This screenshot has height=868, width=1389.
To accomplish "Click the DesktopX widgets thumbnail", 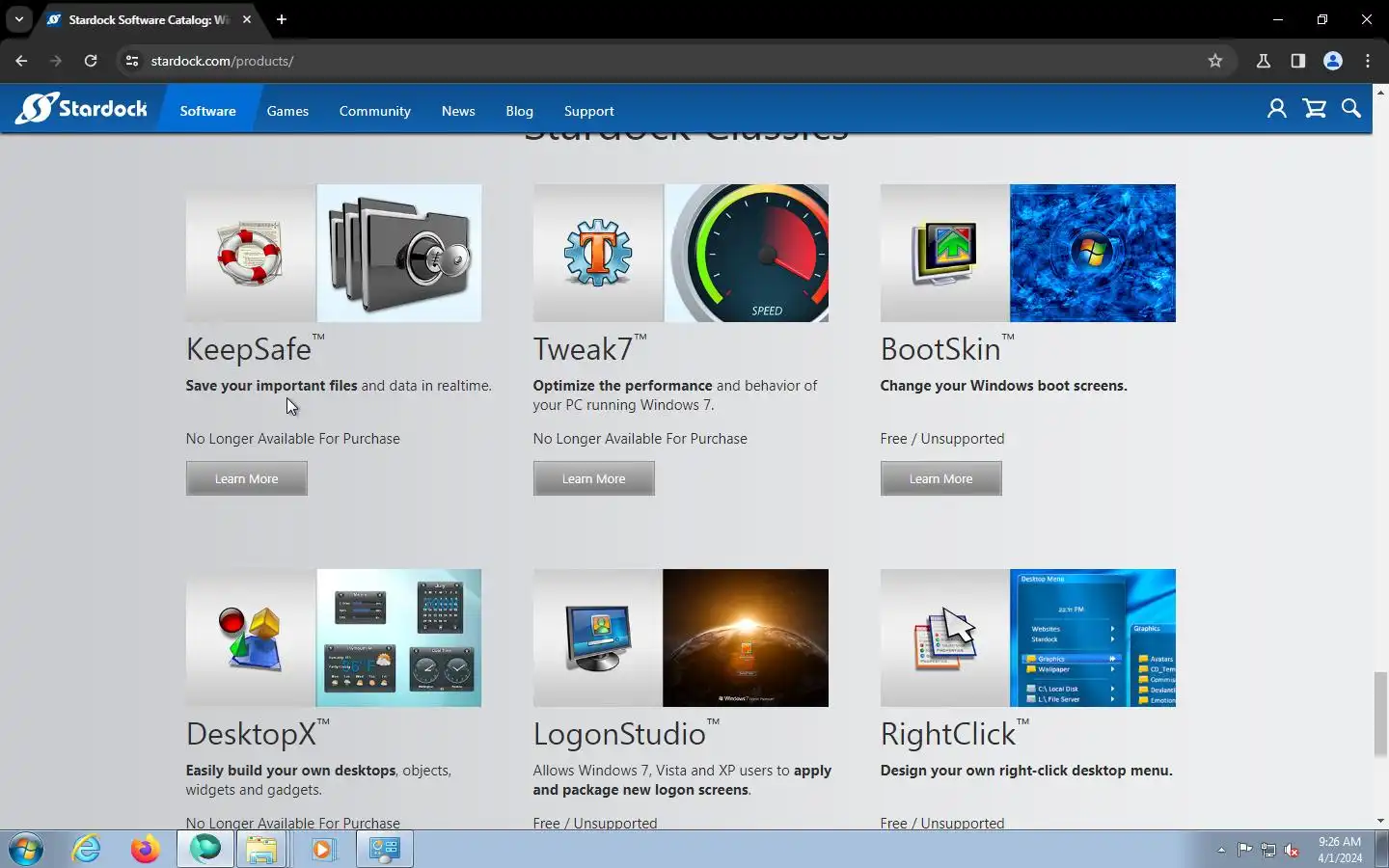I will 399,637.
